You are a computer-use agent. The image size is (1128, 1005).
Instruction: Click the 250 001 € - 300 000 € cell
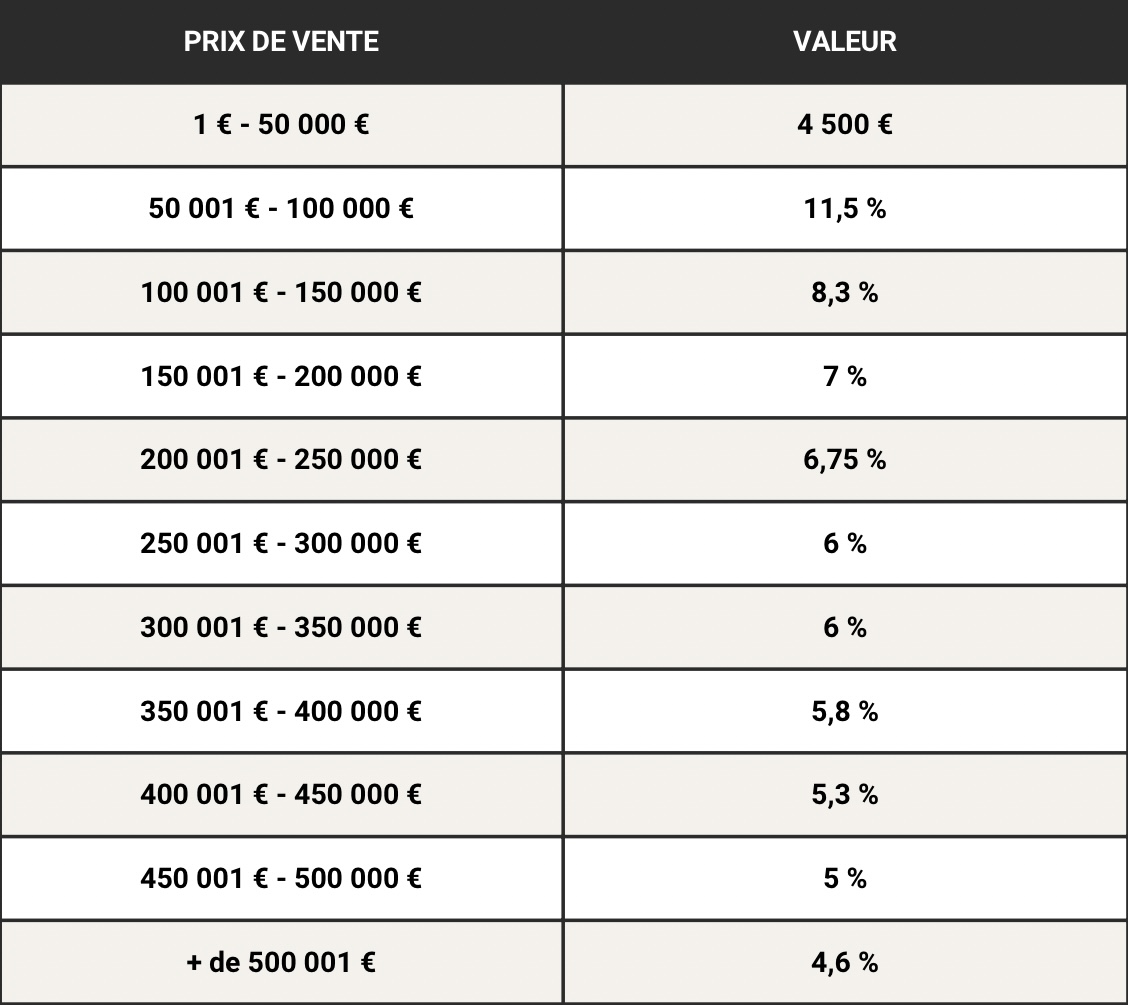(281, 544)
